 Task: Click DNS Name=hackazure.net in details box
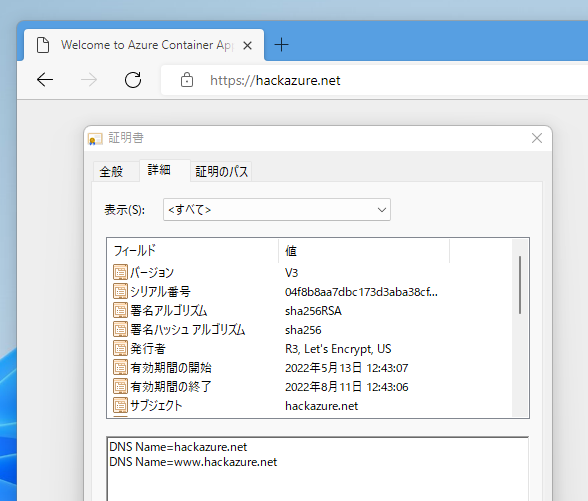coord(178,447)
